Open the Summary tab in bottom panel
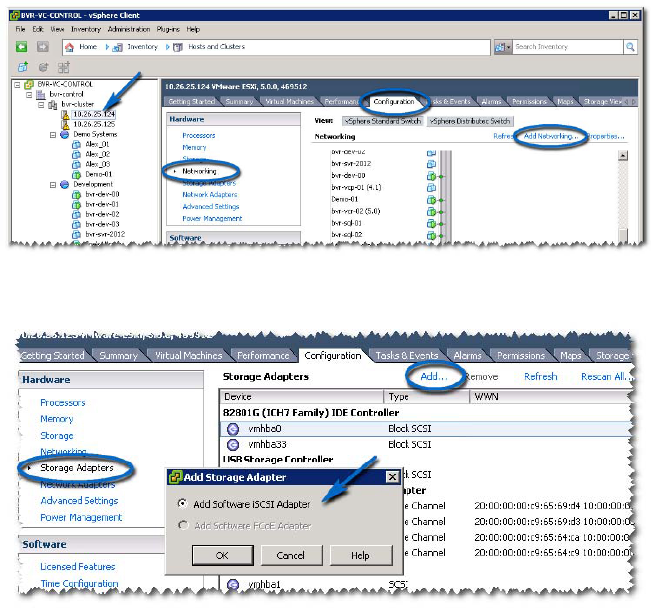The width and height of the screenshot is (651, 609). [x=118, y=356]
